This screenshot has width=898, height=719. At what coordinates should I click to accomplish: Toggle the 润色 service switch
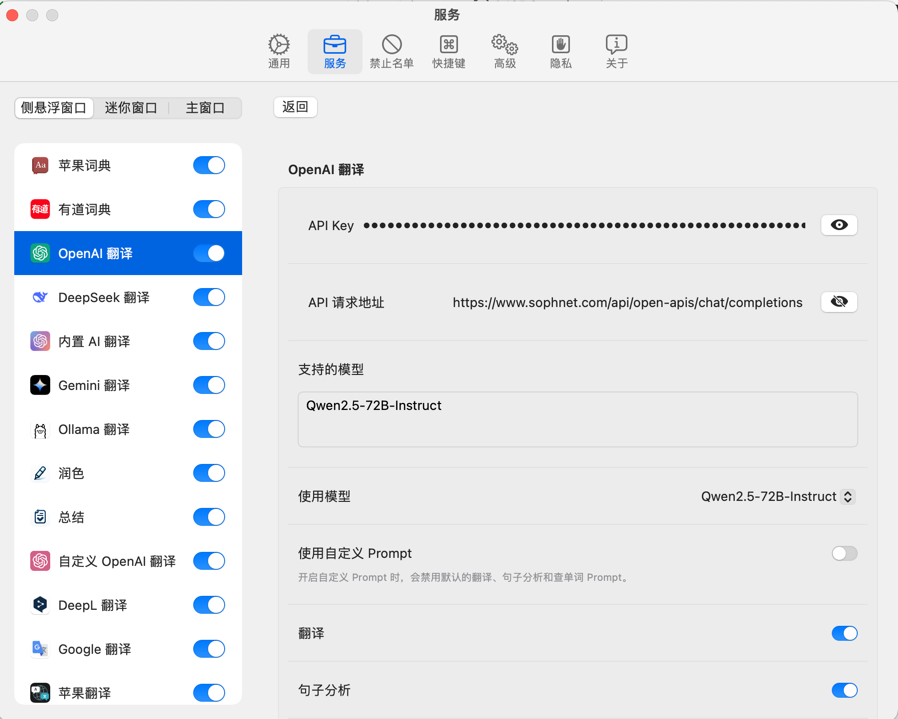[x=209, y=473]
